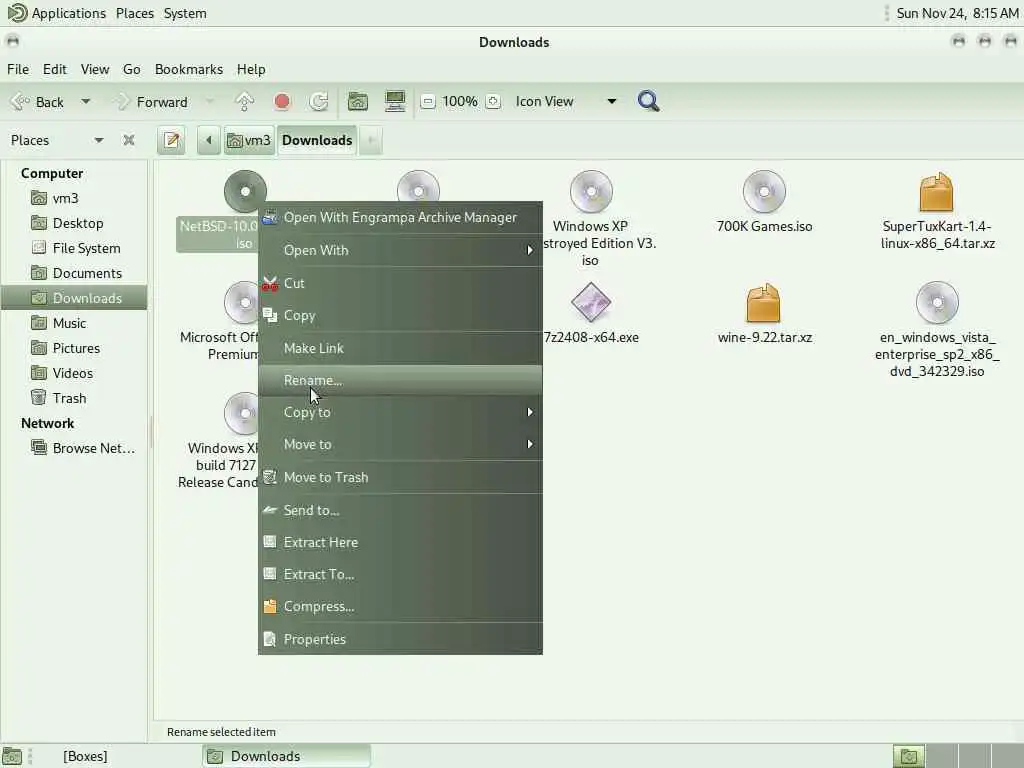Open Properties from the context menu
This screenshot has height=768, width=1024.
tap(400, 639)
